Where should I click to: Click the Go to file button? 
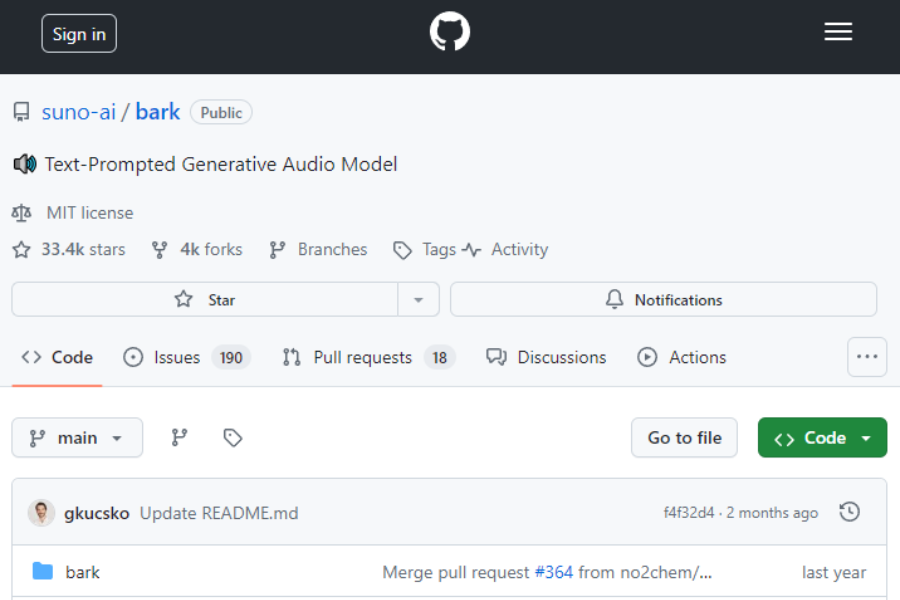[684, 437]
